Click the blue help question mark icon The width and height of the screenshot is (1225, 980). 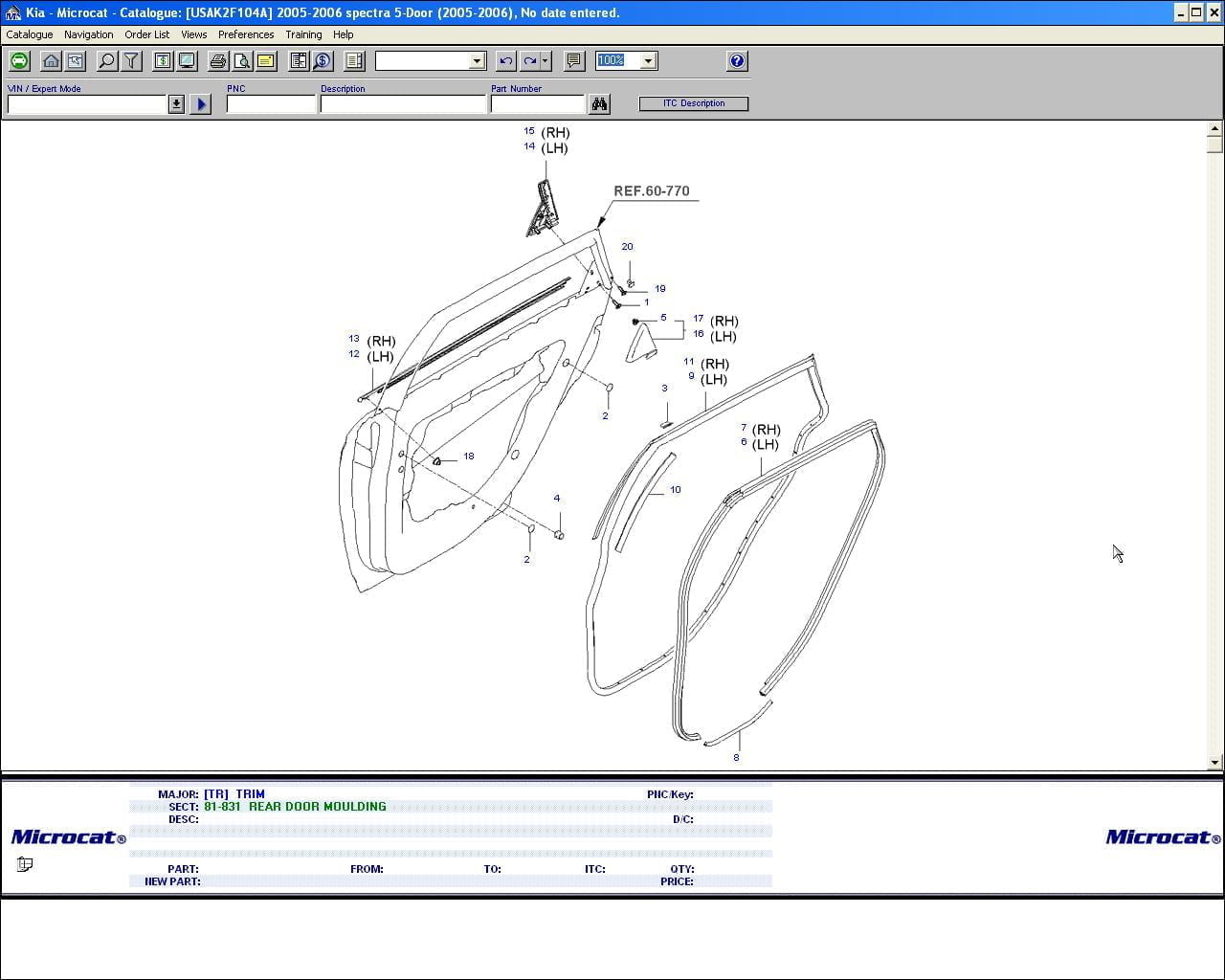[737, 61]
